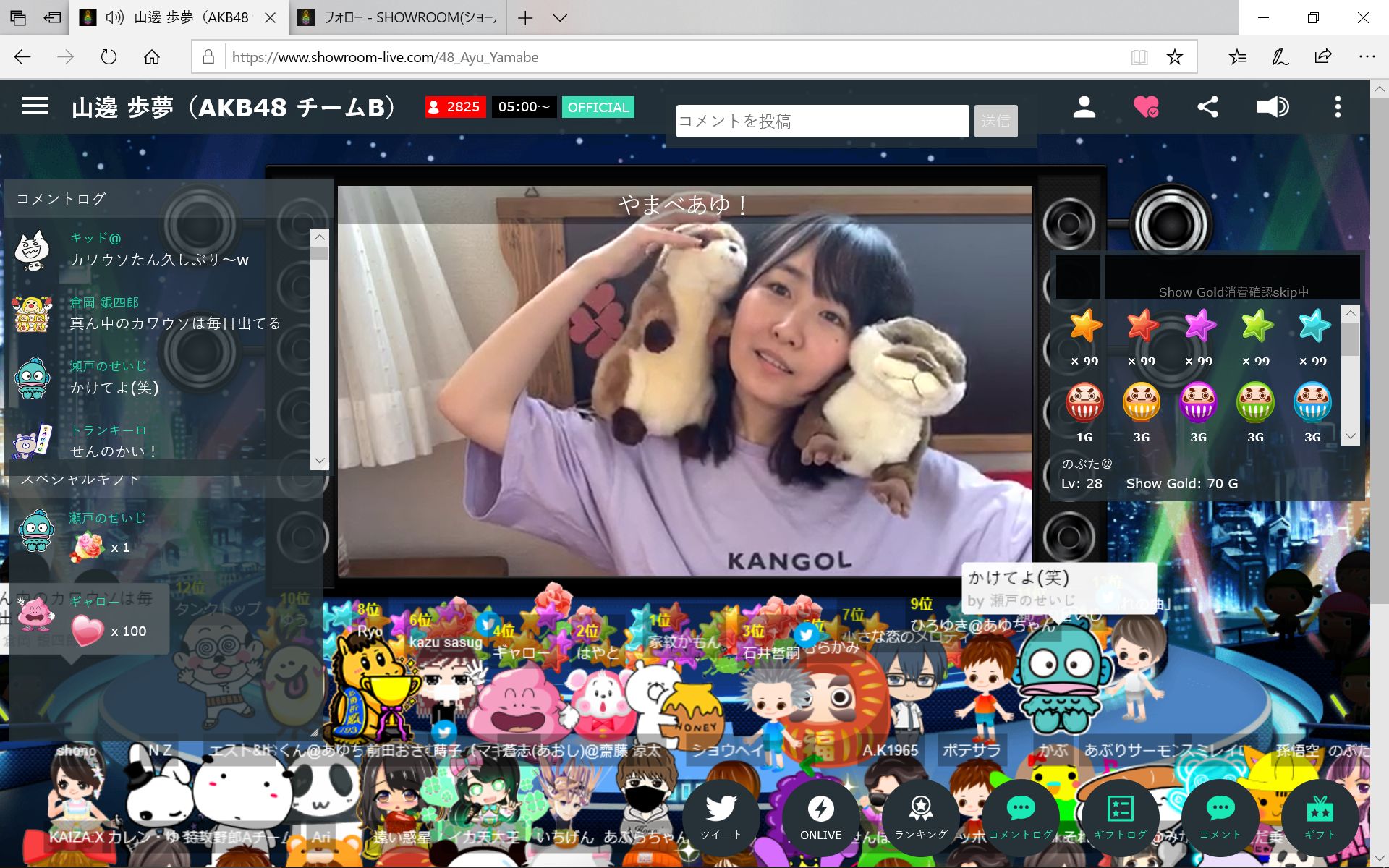
Task: Toggle reading view in address bar
Action: [x=1139, y=57]
